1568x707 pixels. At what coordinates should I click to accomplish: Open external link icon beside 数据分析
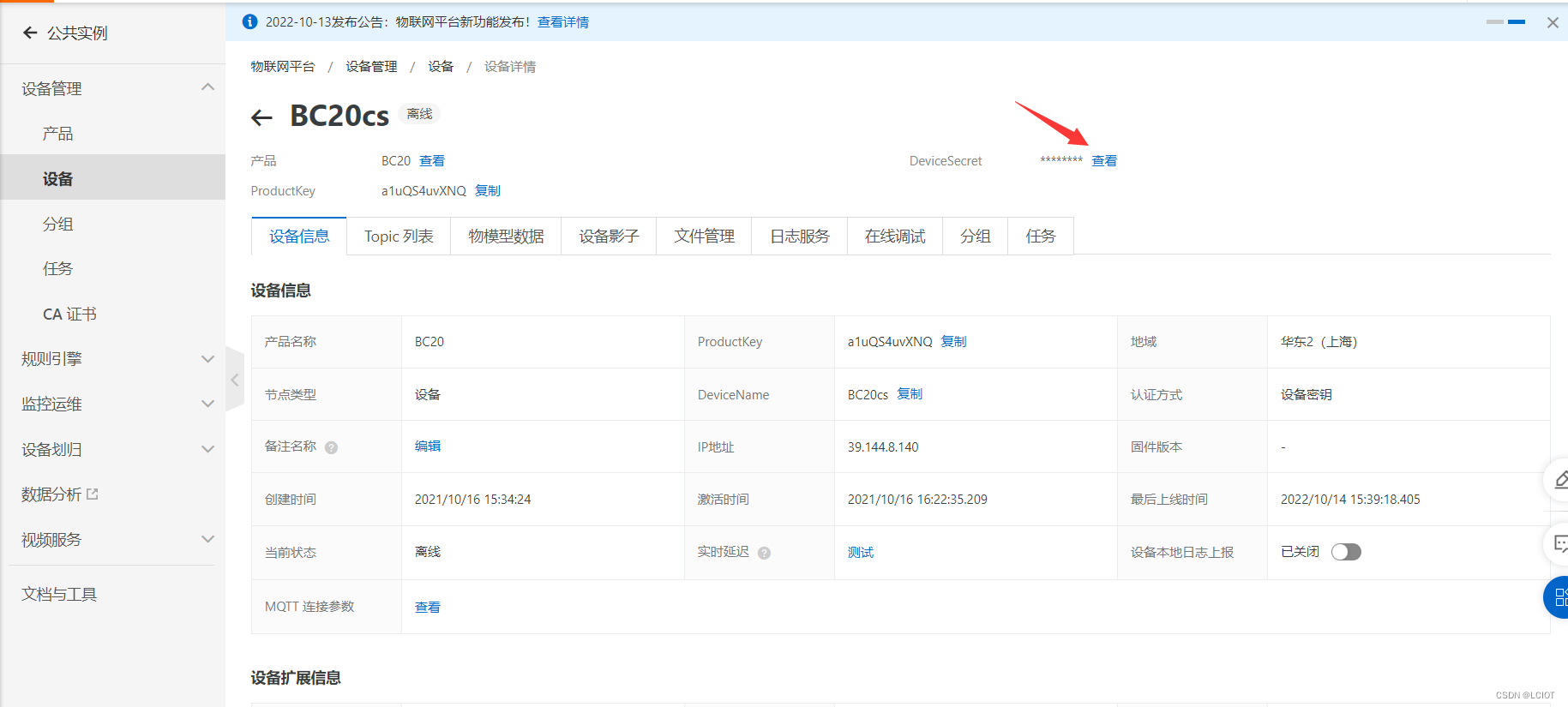click(x=93, y=494)
